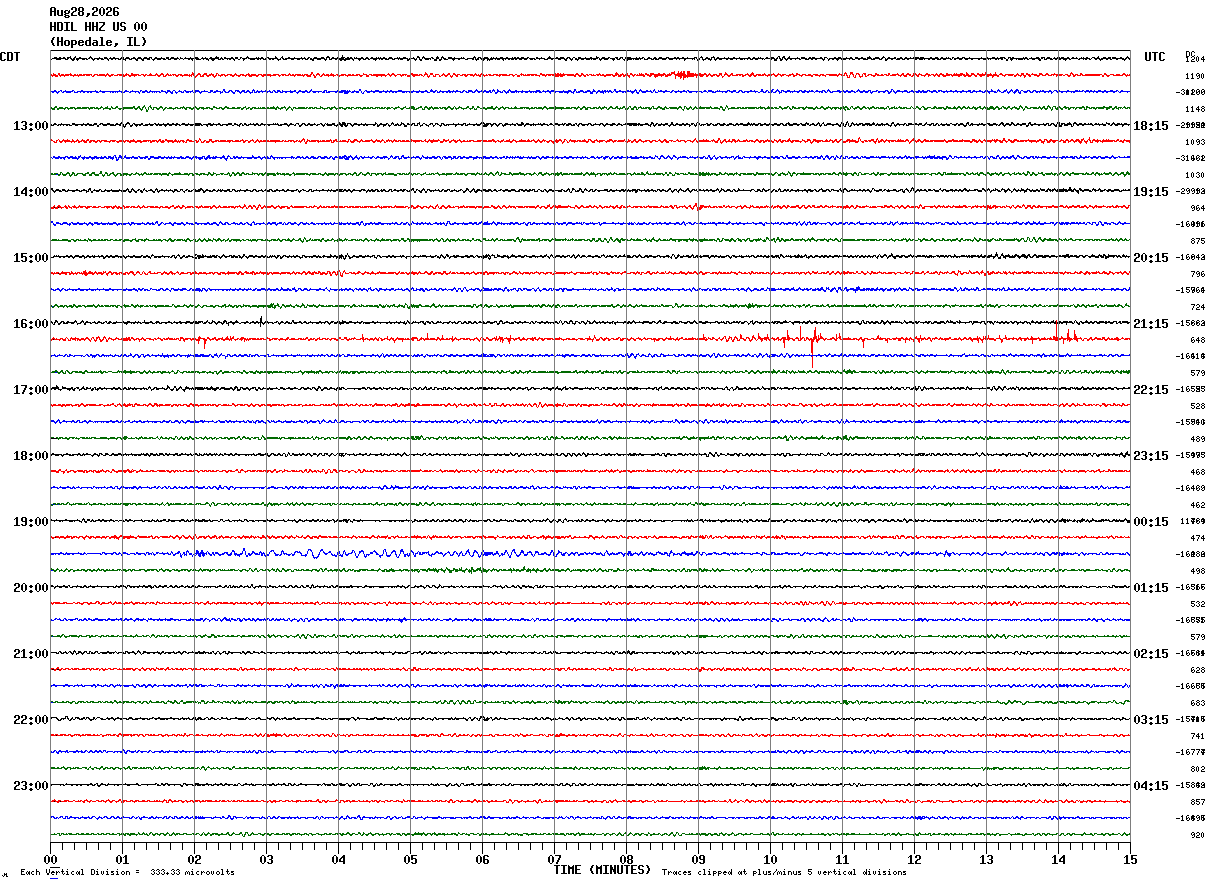
Task: Click the TIME (MINUTES) axis title
Action: tap(602, 870)
